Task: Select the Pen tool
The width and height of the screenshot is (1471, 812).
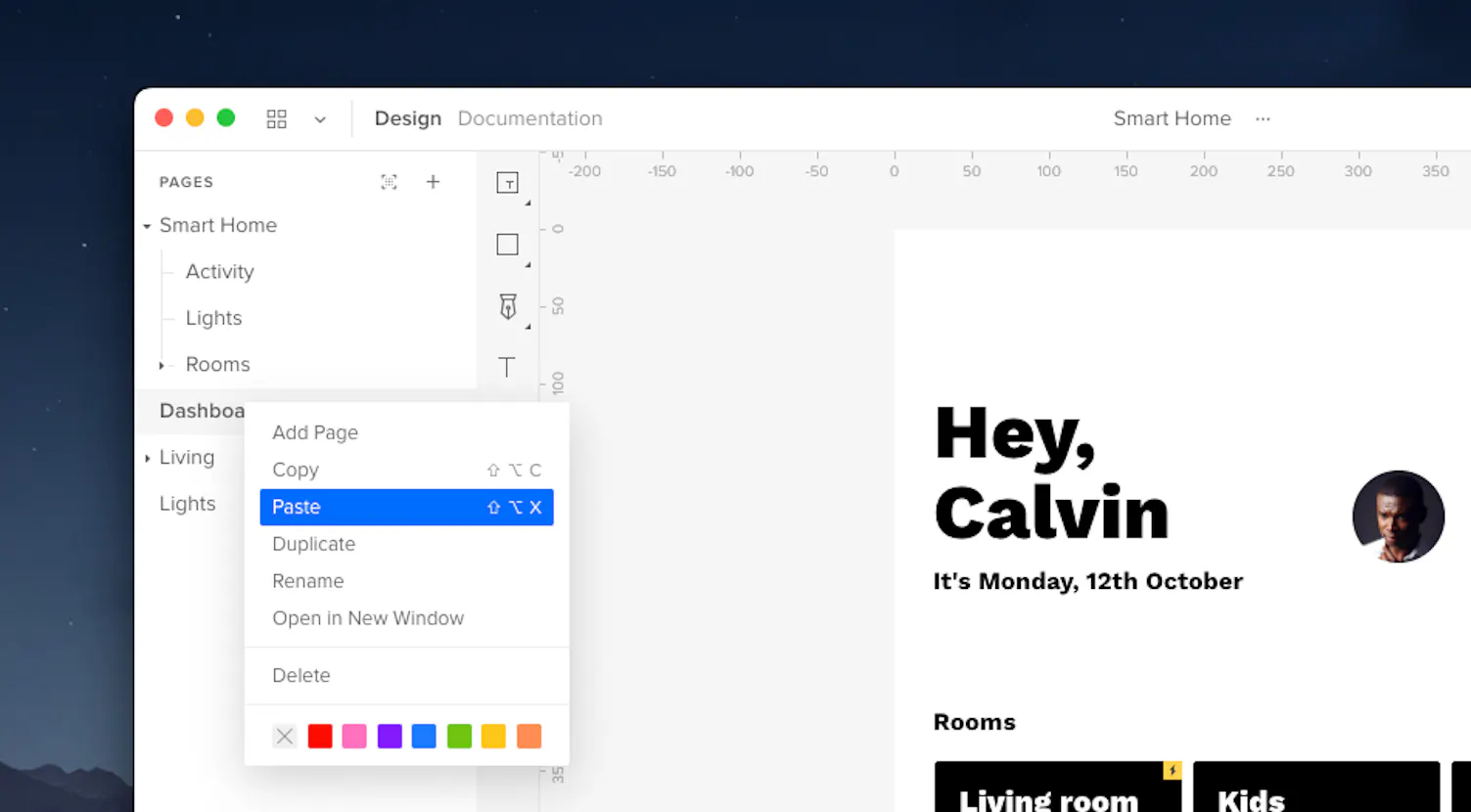Action: [507, 306]
